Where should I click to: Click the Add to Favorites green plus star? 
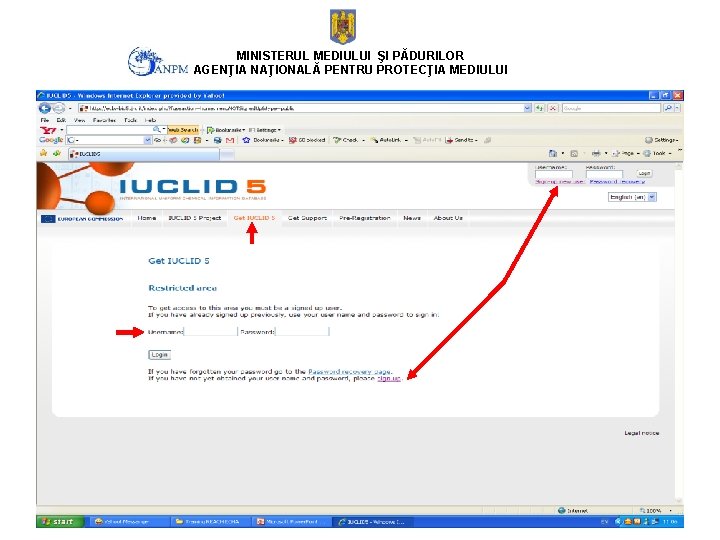coord(57,153)
